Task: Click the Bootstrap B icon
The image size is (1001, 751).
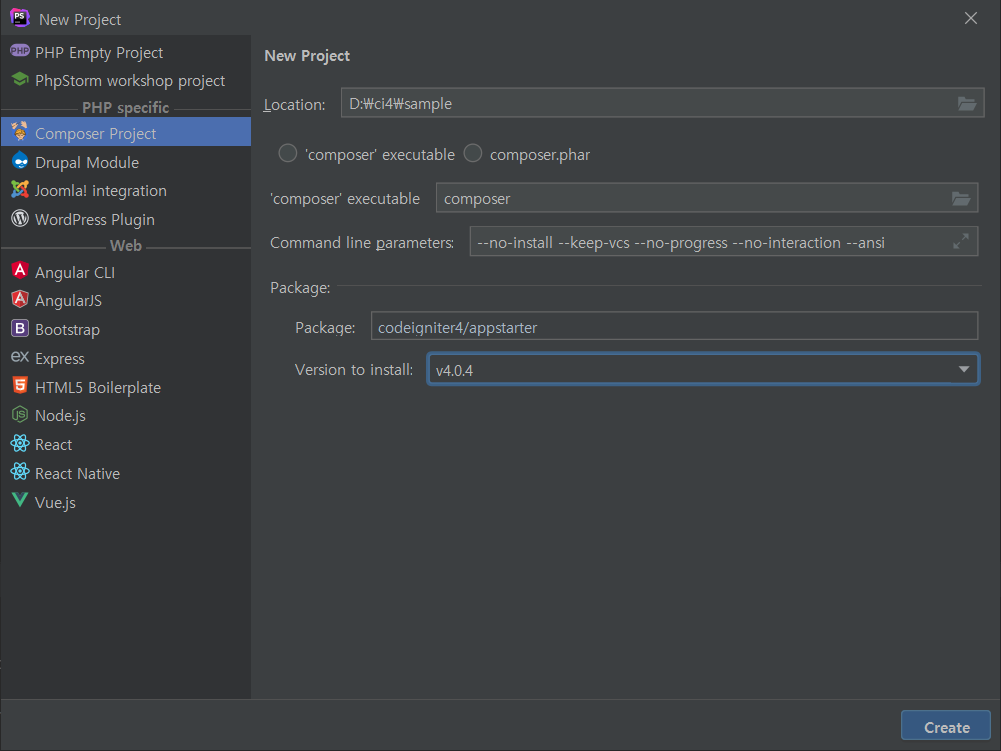Action: click(x=20, y=328)
